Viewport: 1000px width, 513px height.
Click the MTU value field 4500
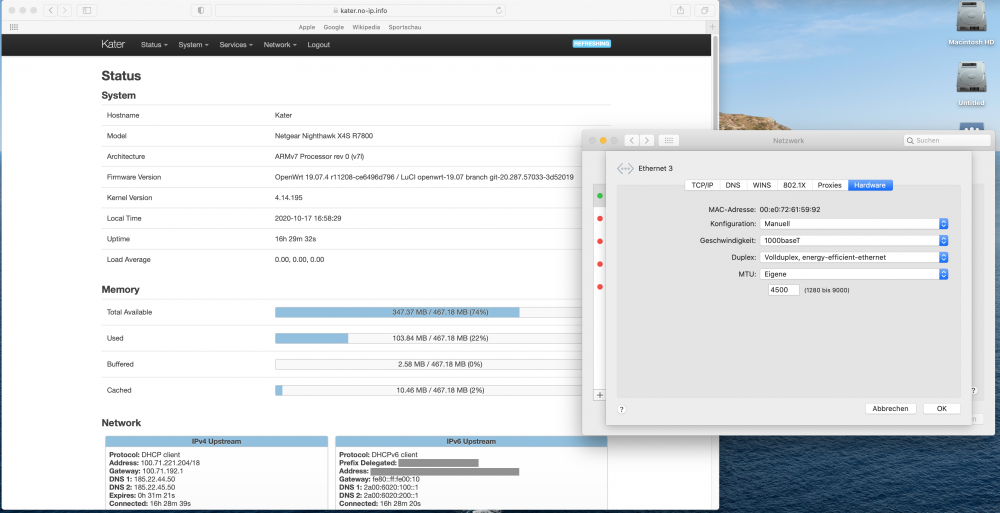(784, 290)
